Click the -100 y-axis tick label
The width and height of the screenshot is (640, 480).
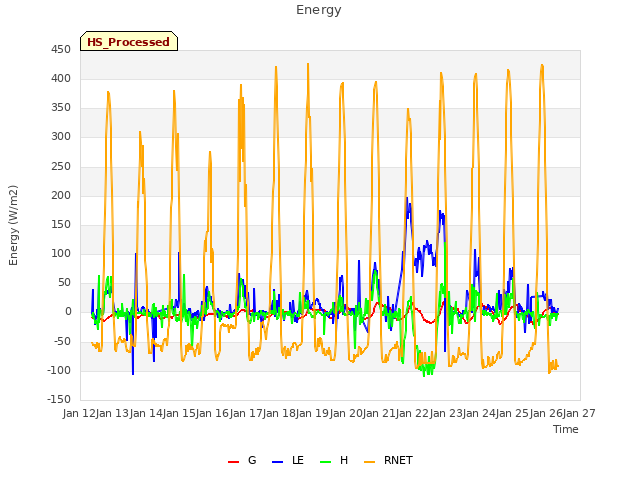click(x=59, y=370)
